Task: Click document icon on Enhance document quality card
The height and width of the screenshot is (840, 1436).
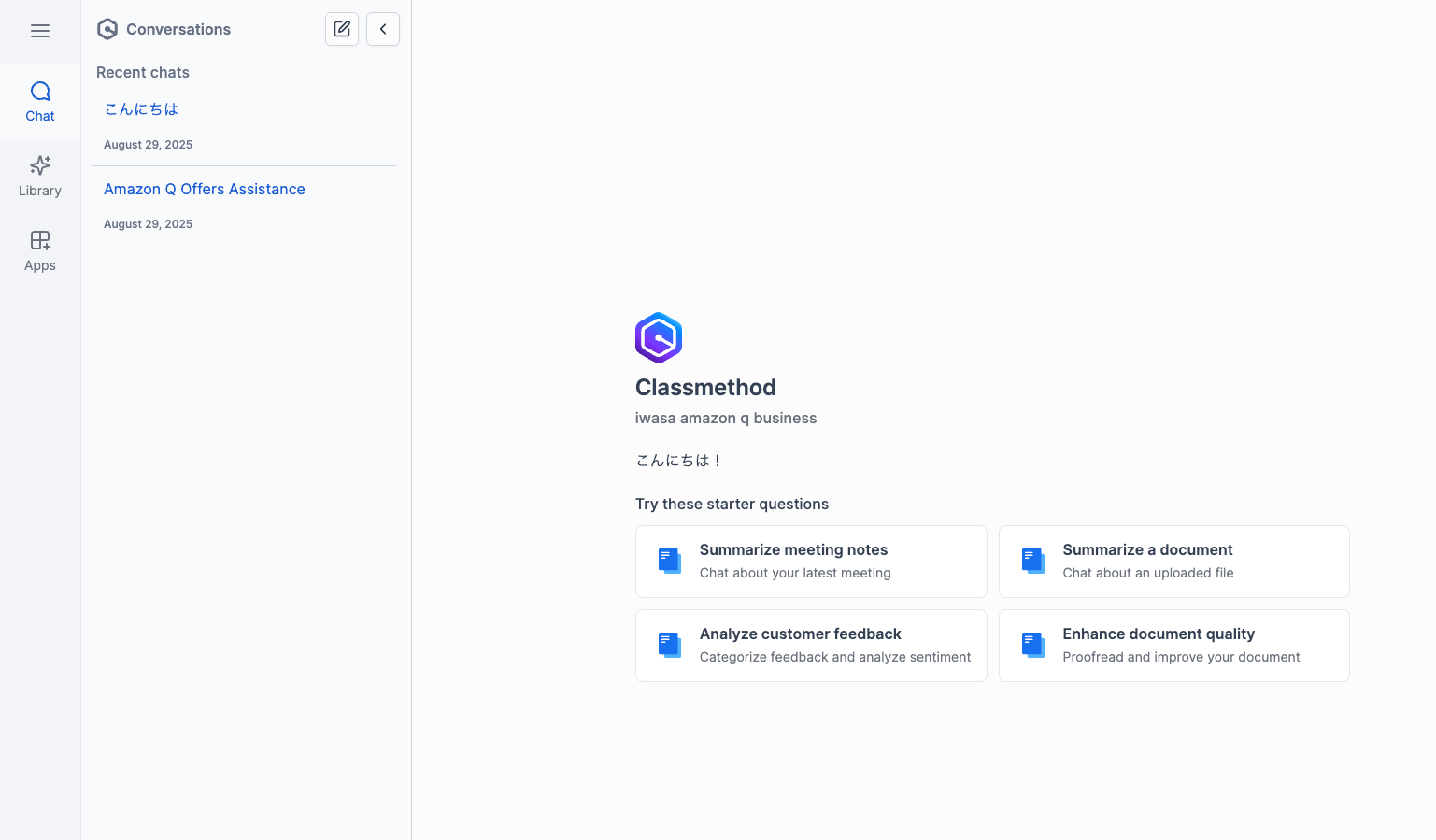Action: coord(1033,646)
